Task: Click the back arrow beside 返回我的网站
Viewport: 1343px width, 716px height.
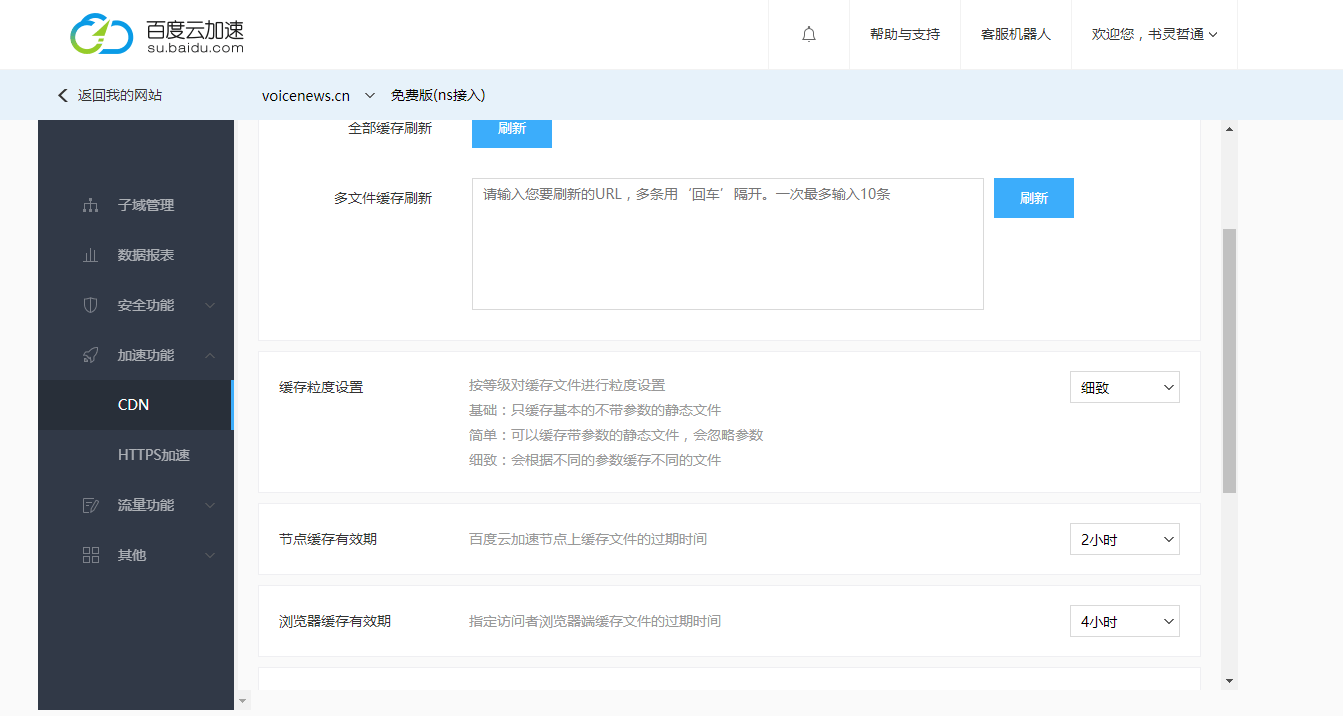Action: [63, 95]
